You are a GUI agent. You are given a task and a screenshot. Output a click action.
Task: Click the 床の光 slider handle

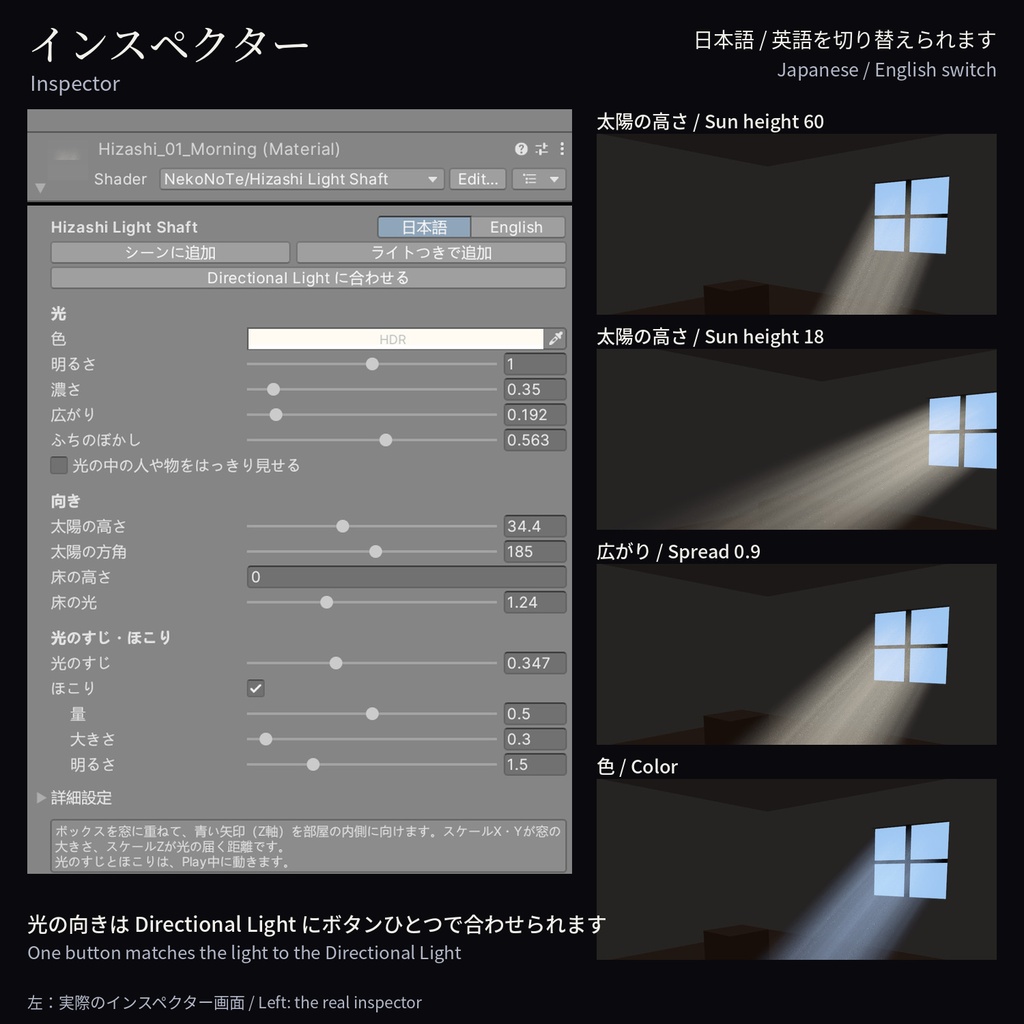(x=327, y=602)
